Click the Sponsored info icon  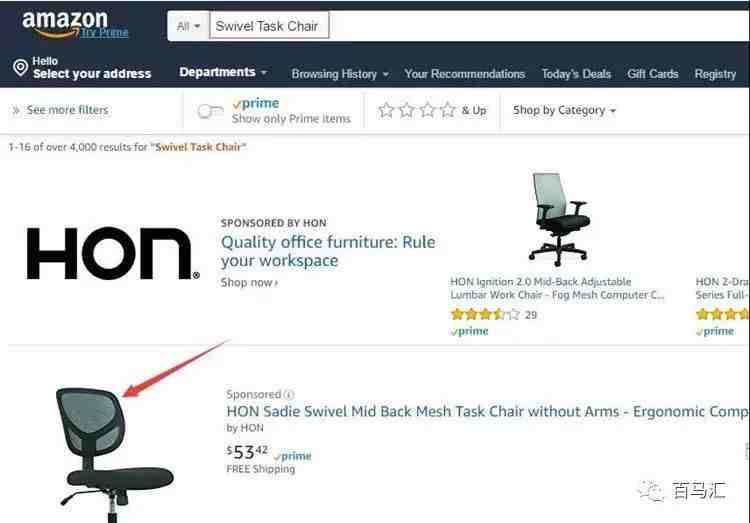coord(288,395)
